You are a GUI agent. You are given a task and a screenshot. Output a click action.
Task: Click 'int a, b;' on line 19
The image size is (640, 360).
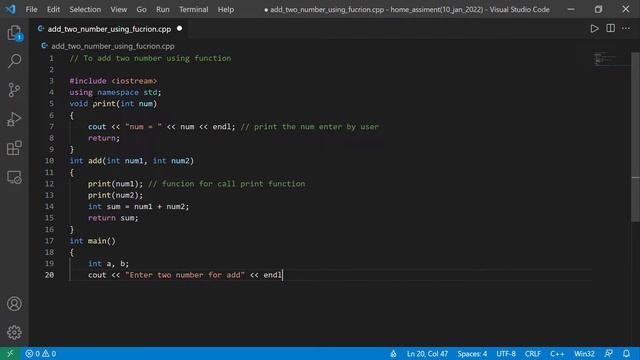coord(109,264)
